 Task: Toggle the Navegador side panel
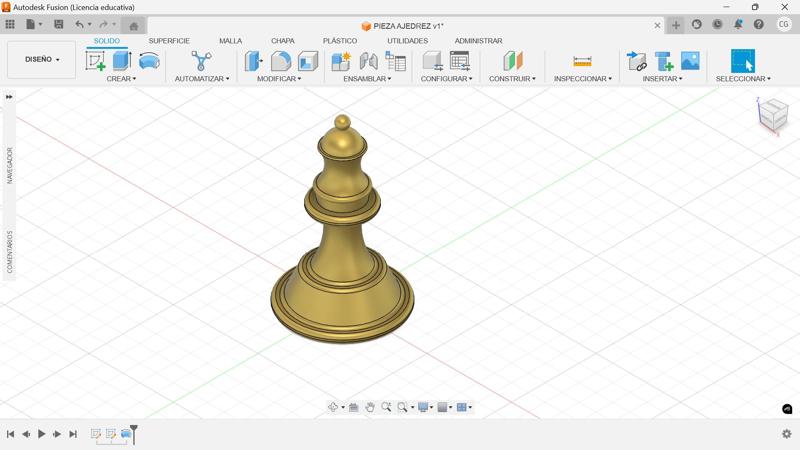point(10,165)
